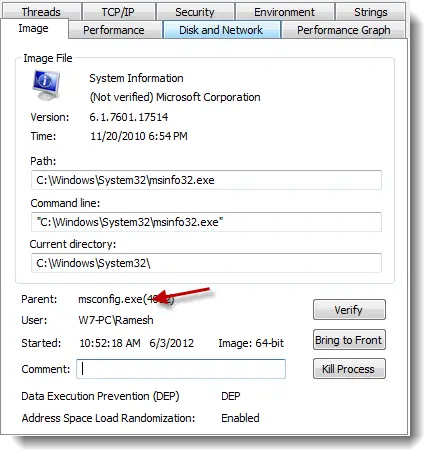Select the Security tab
The width and height of the screenshot is (435, 461).
point(195,12)
